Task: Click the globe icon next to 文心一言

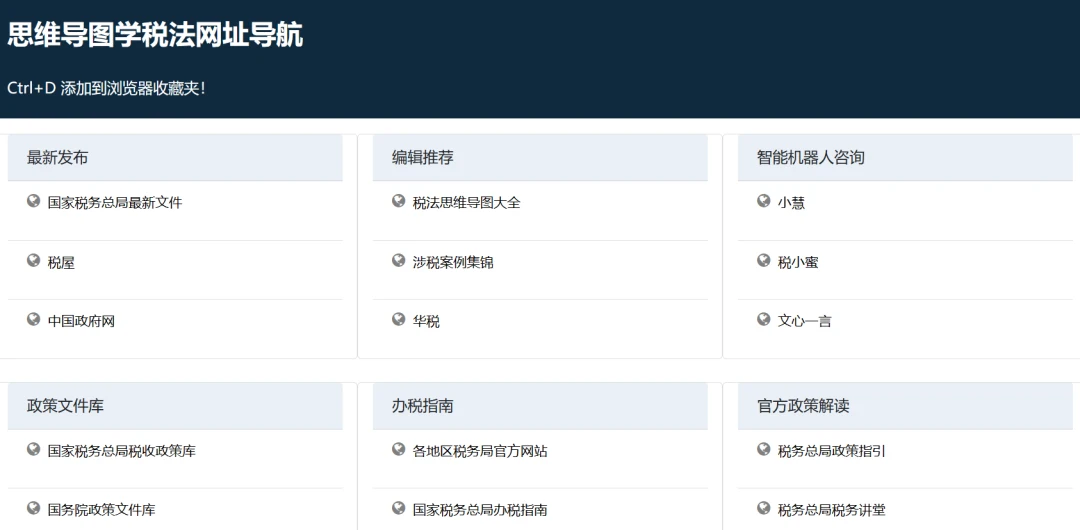Action: [x=763, y=319]
